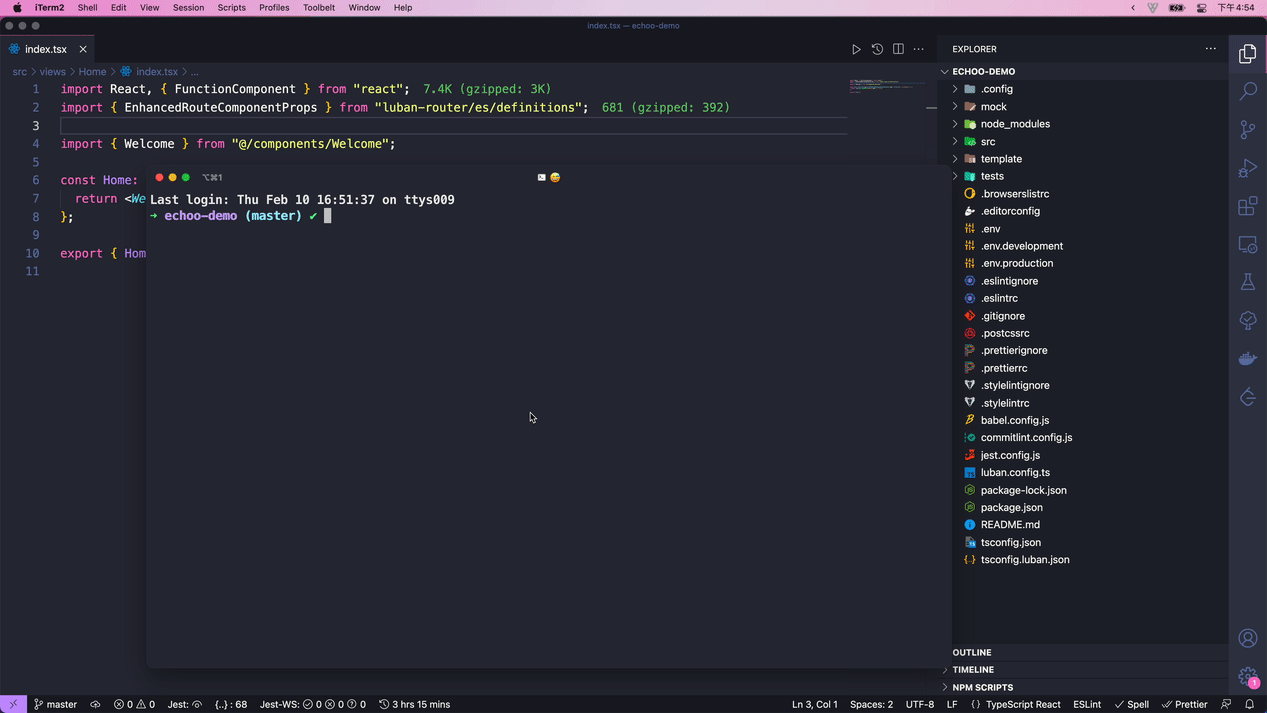Open the Profiles menu in menu bar
The height and width of the screenshot is (713, 1267).
(274, 8)
